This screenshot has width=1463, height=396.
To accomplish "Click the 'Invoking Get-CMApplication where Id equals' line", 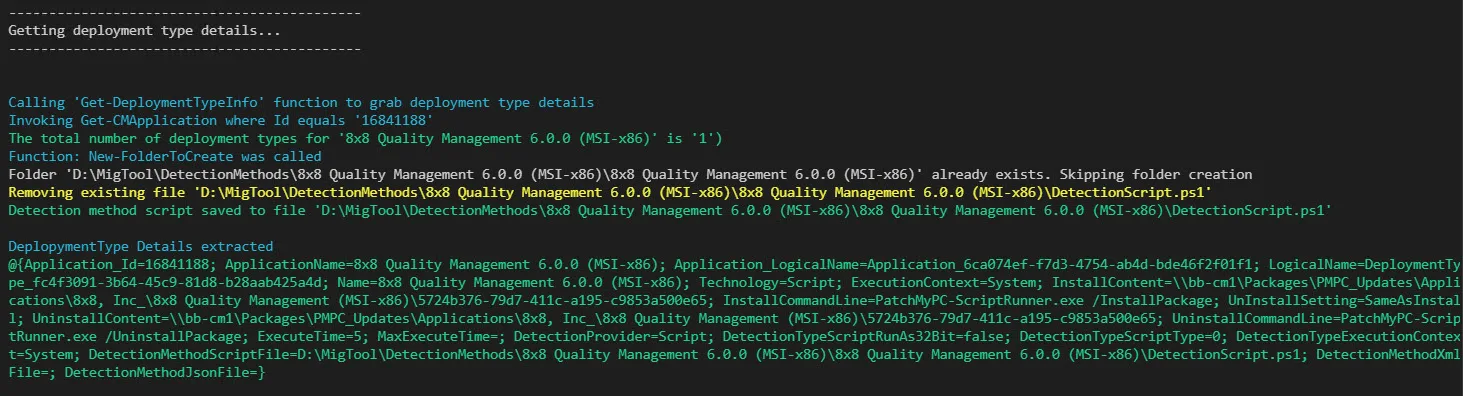I will (221, 121).
